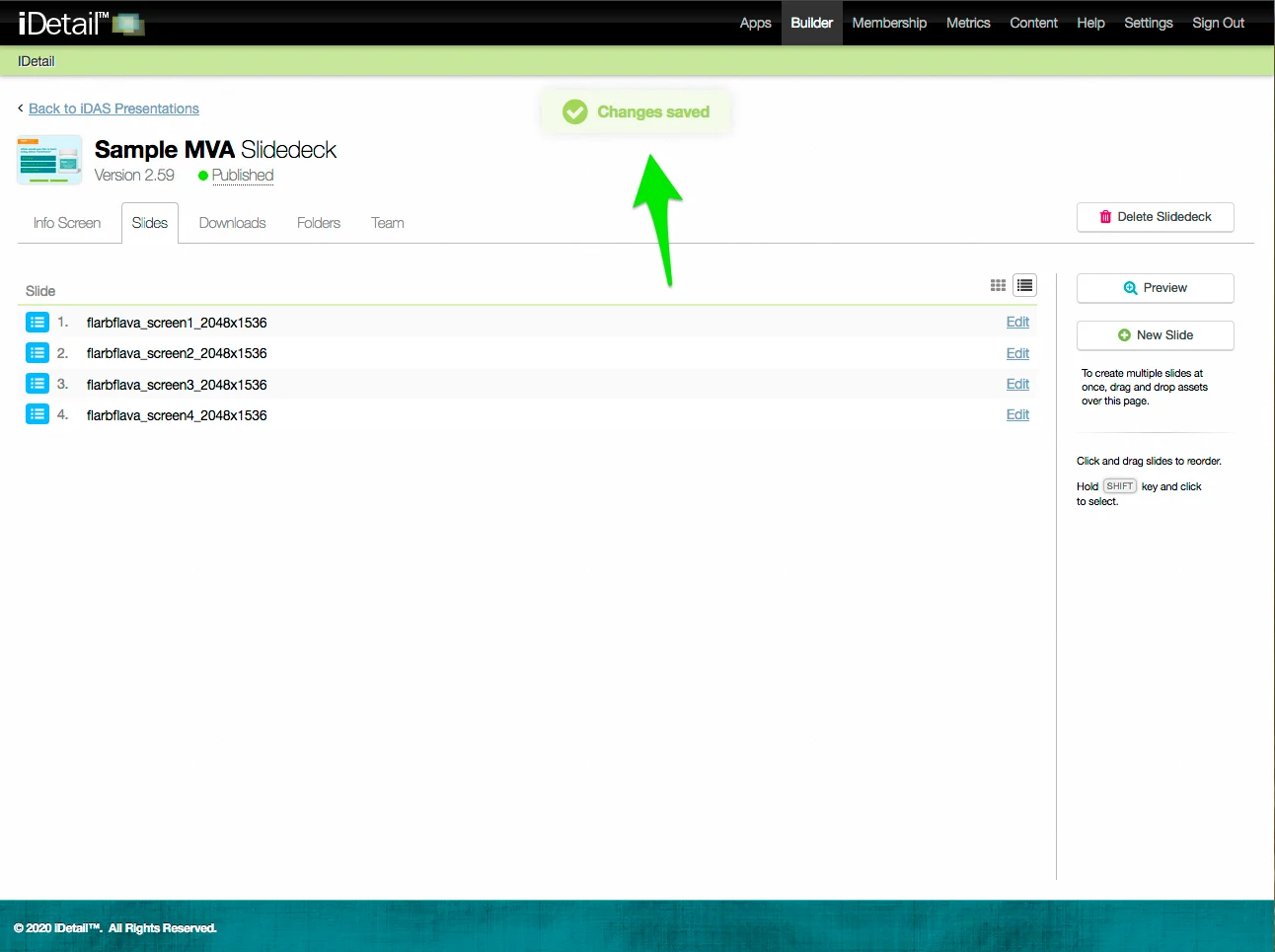Click the Slide column header

(x=40, y=291)
